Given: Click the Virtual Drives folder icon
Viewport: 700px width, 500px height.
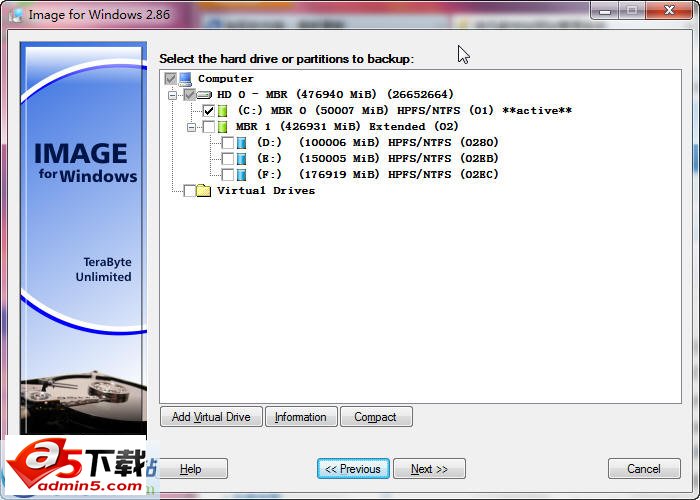Looking at the screenshot, I should pos(204,191).
